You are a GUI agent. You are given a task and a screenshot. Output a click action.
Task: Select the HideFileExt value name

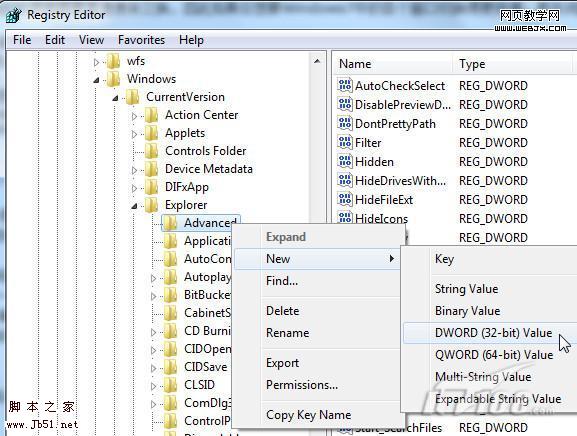(x=384, y=200)
